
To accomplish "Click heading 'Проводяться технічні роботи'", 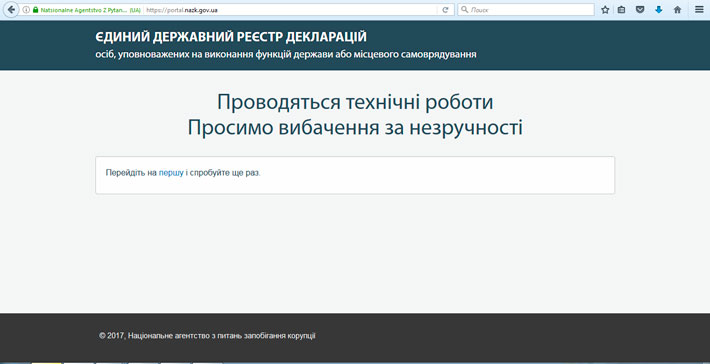I will click(x=355, y=101).
